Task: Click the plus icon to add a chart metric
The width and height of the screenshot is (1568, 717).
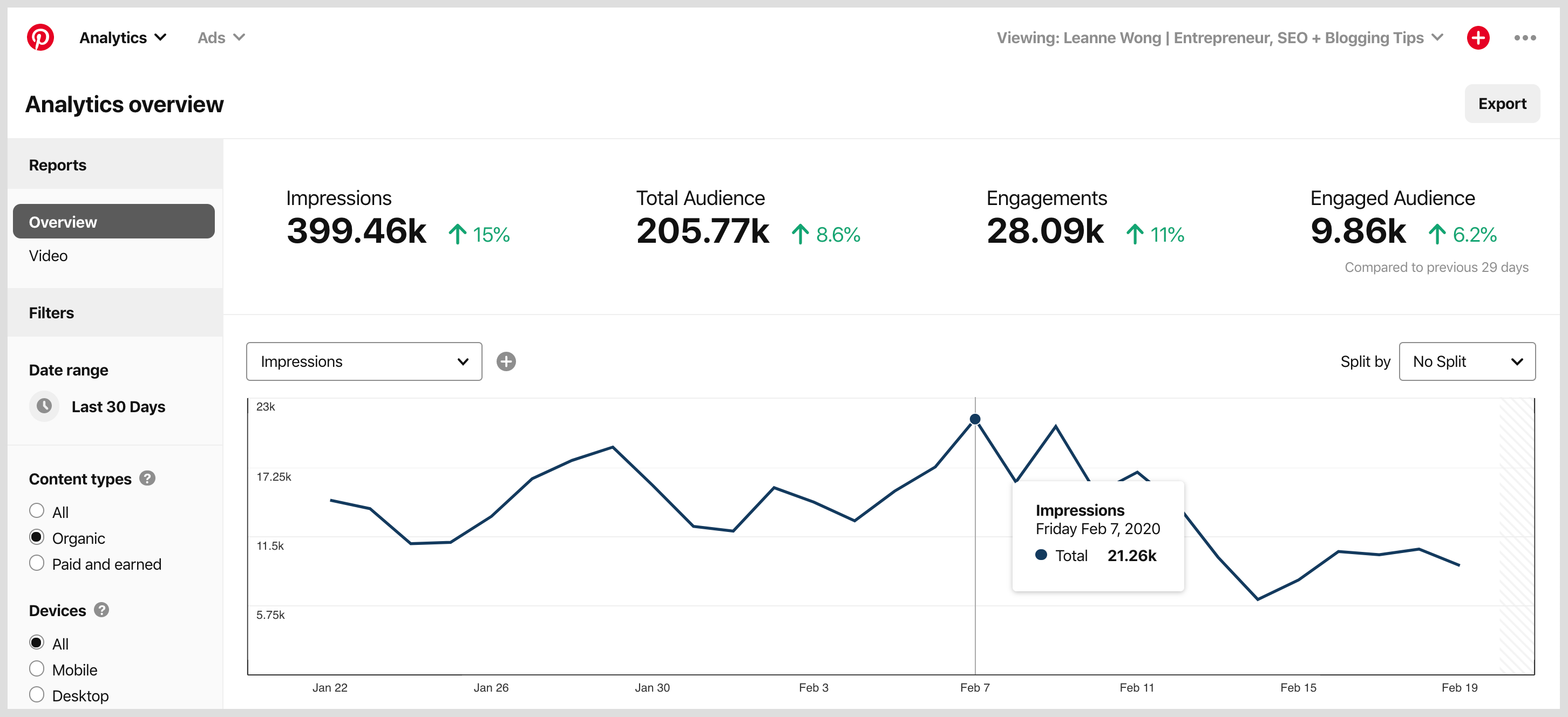Action: tap(506, 361)
